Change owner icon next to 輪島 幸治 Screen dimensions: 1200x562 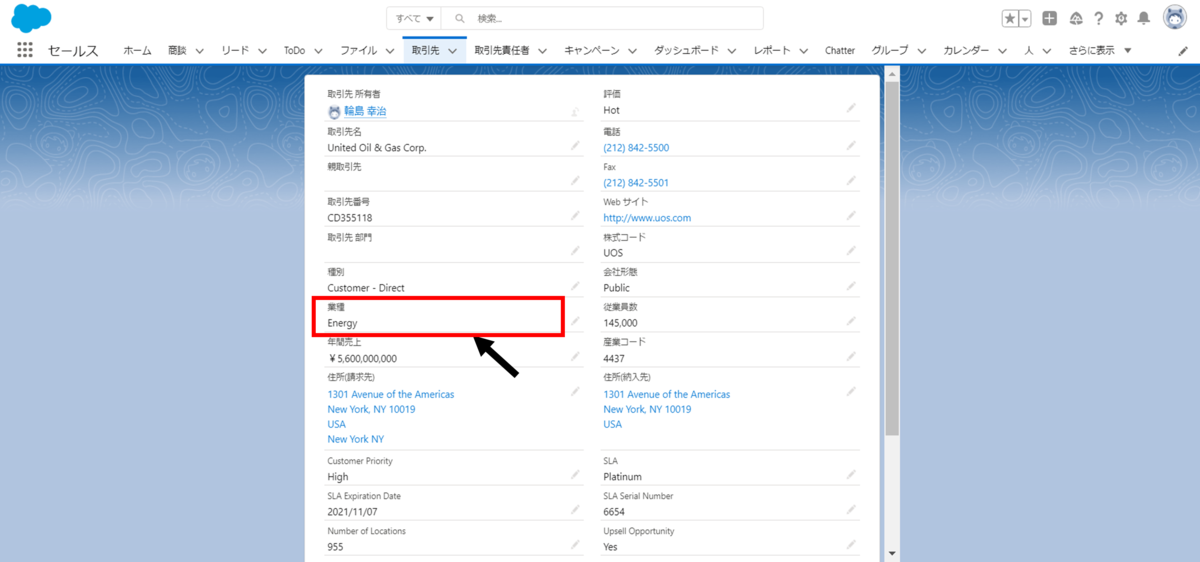pyautogui.click(x=575, y=112)
